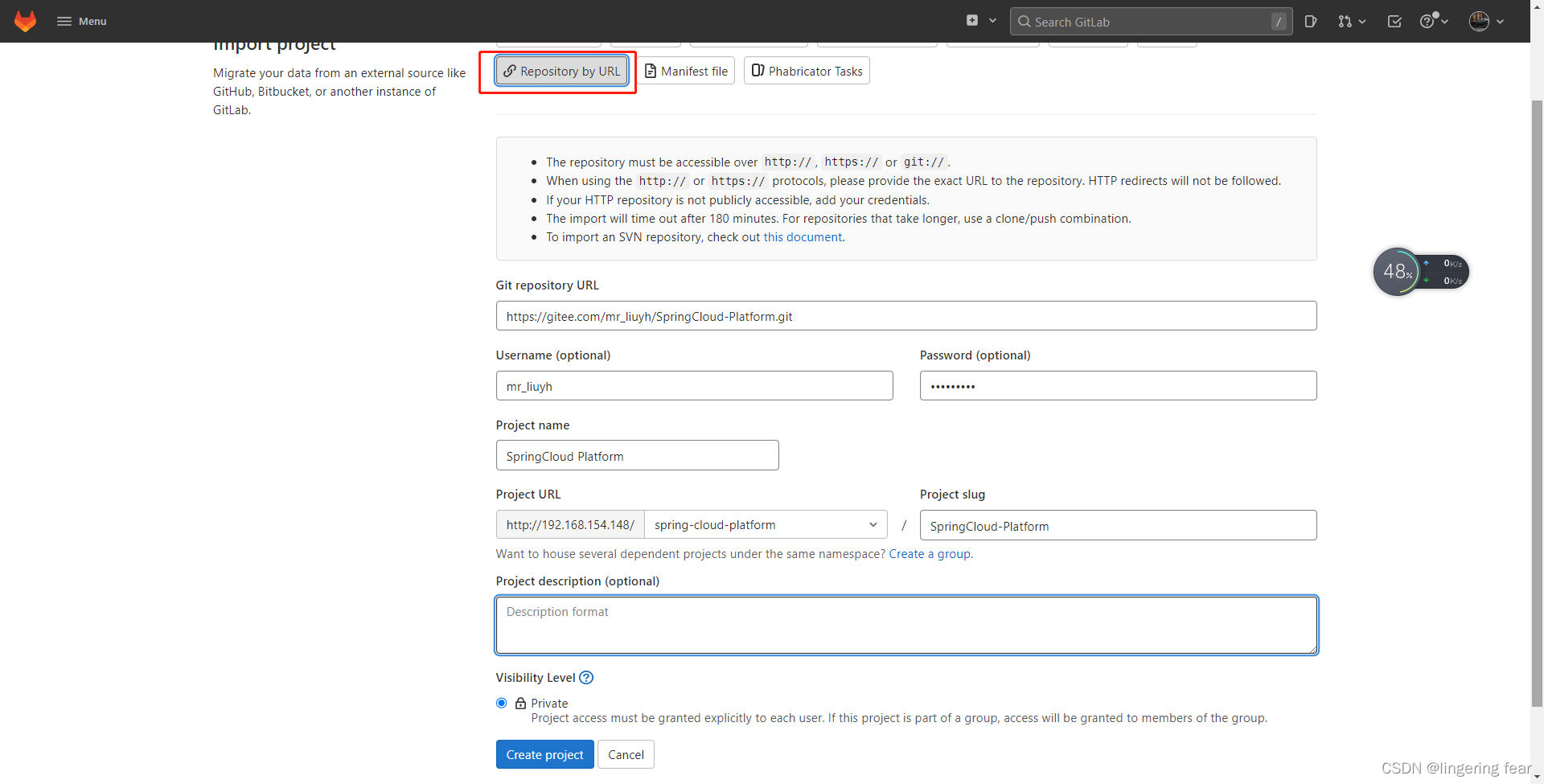Expand the user profile dropdown chevron
Viewport: 1544px width, 784px height.
click(x=1501, y=22)
